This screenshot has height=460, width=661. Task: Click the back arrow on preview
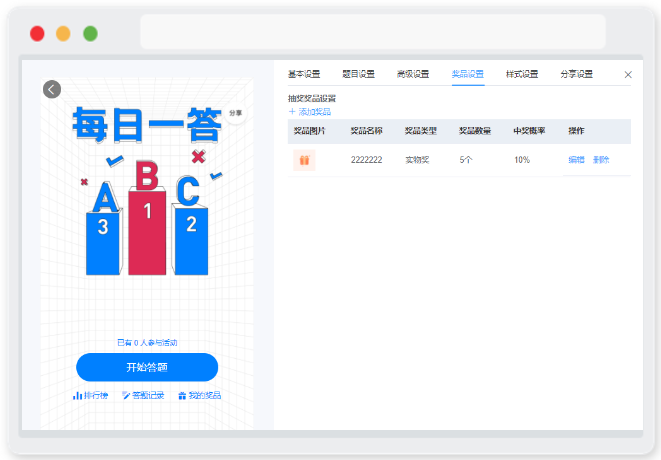click(x=52, y=89)
